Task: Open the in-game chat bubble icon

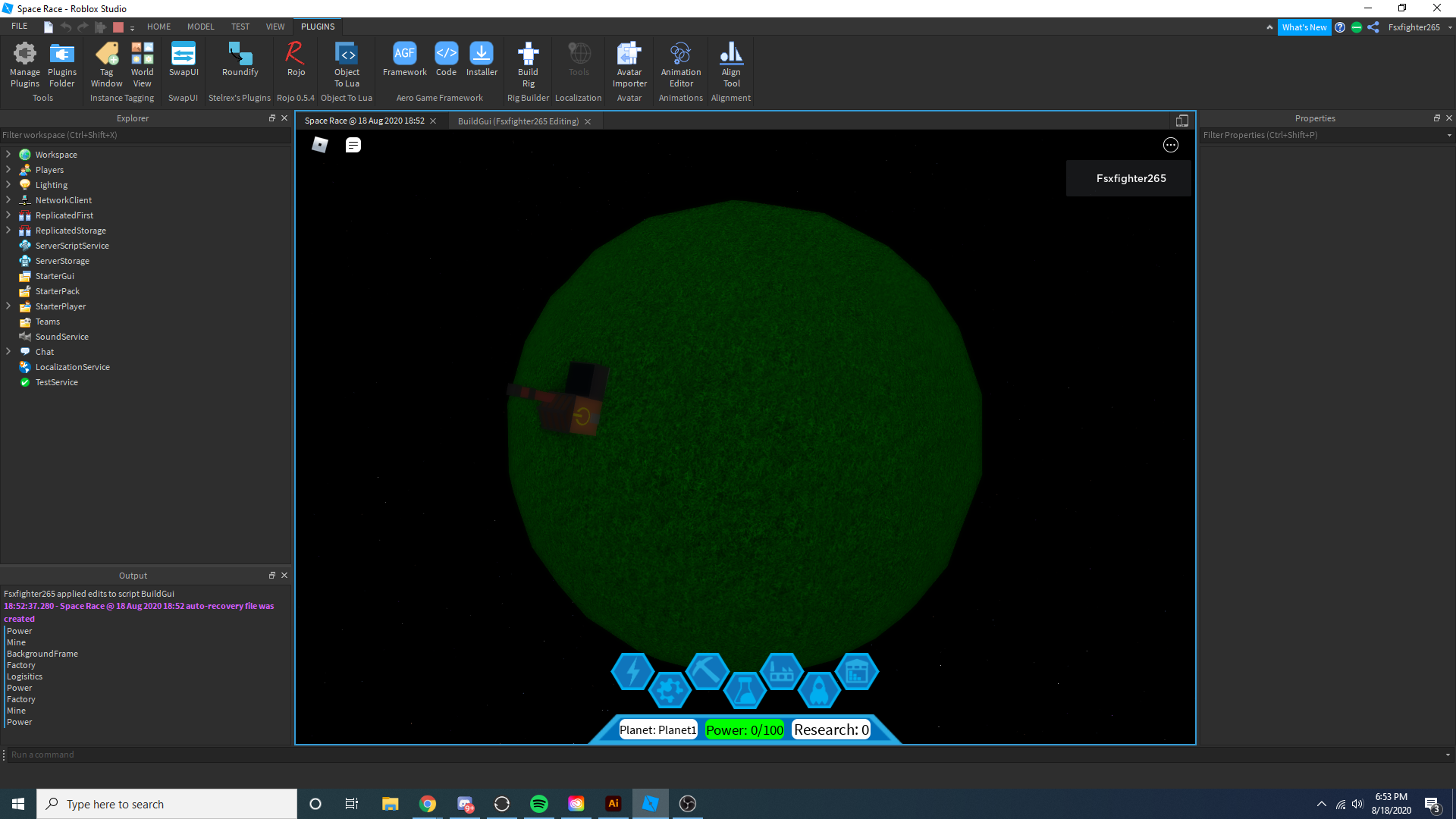Action: click(353, 145)
